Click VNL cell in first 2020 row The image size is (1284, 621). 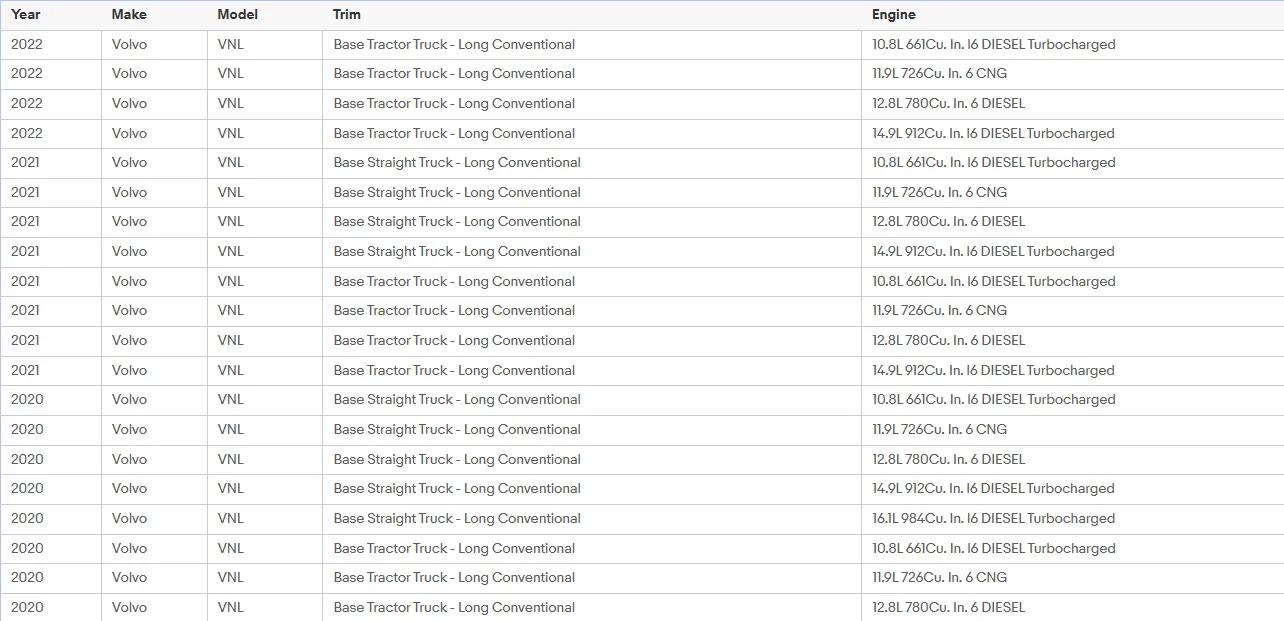(x=264, y=400)
